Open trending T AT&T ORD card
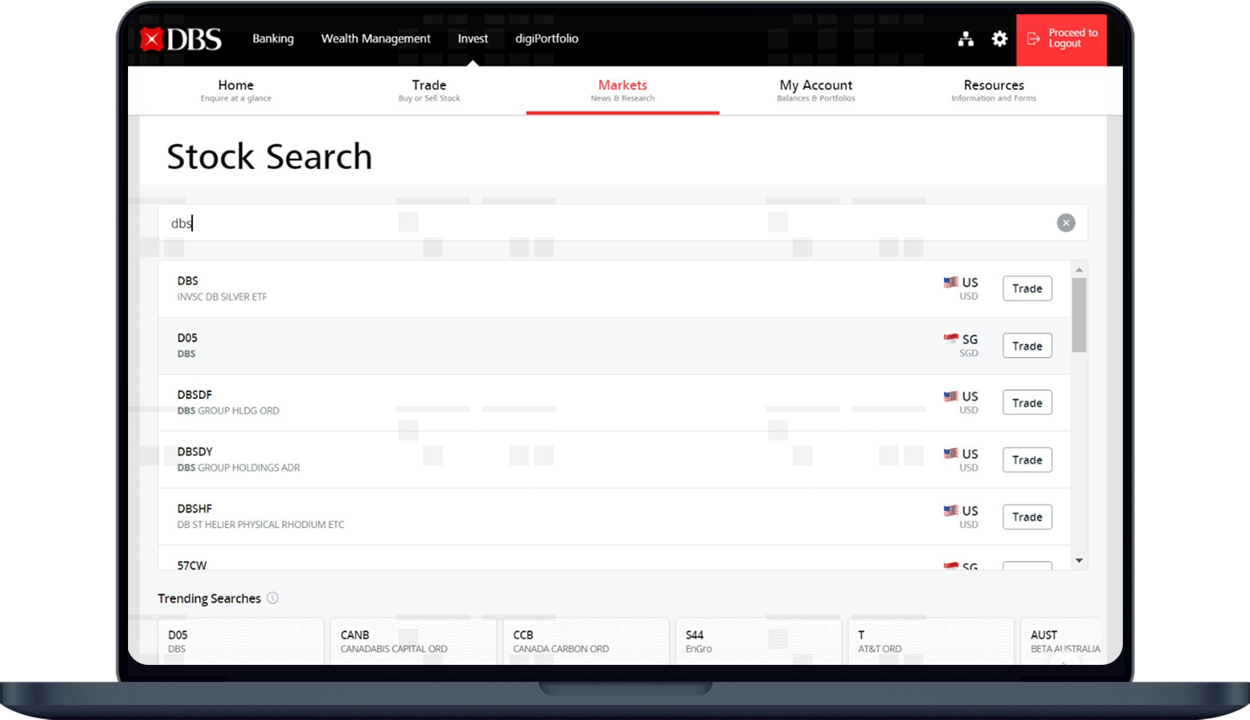This screenshot has height=720, width=1250. coord(931,641)
